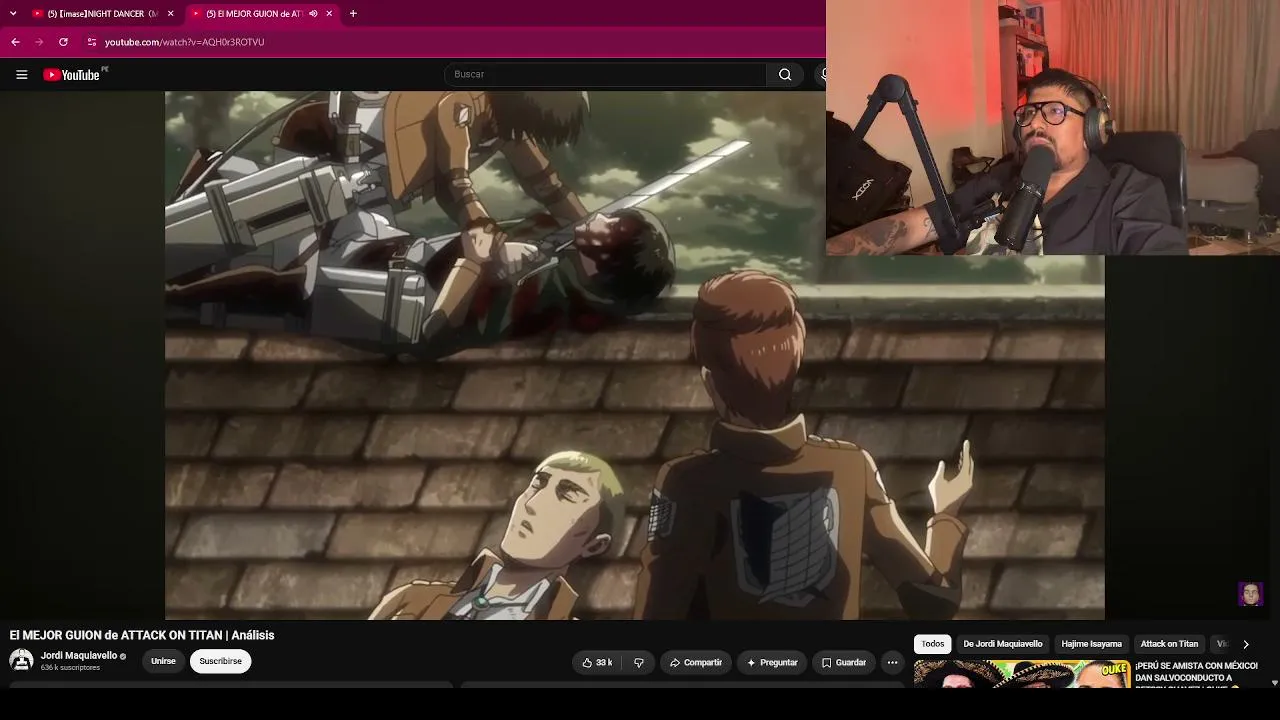Close the NIGHT DANCER tab
The image size is (1280, 720).
170,14
